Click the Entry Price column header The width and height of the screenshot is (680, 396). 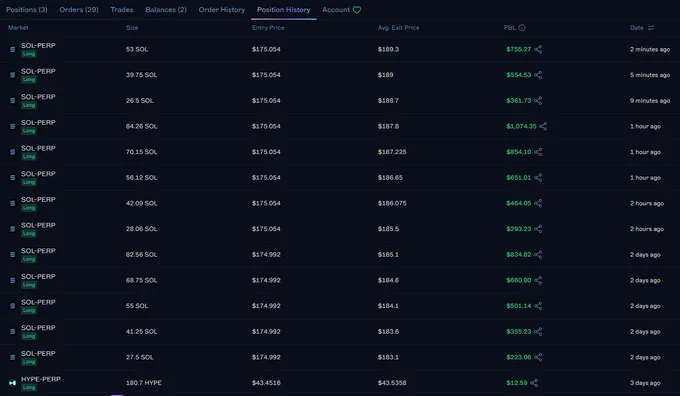click(x=268, y=28)
